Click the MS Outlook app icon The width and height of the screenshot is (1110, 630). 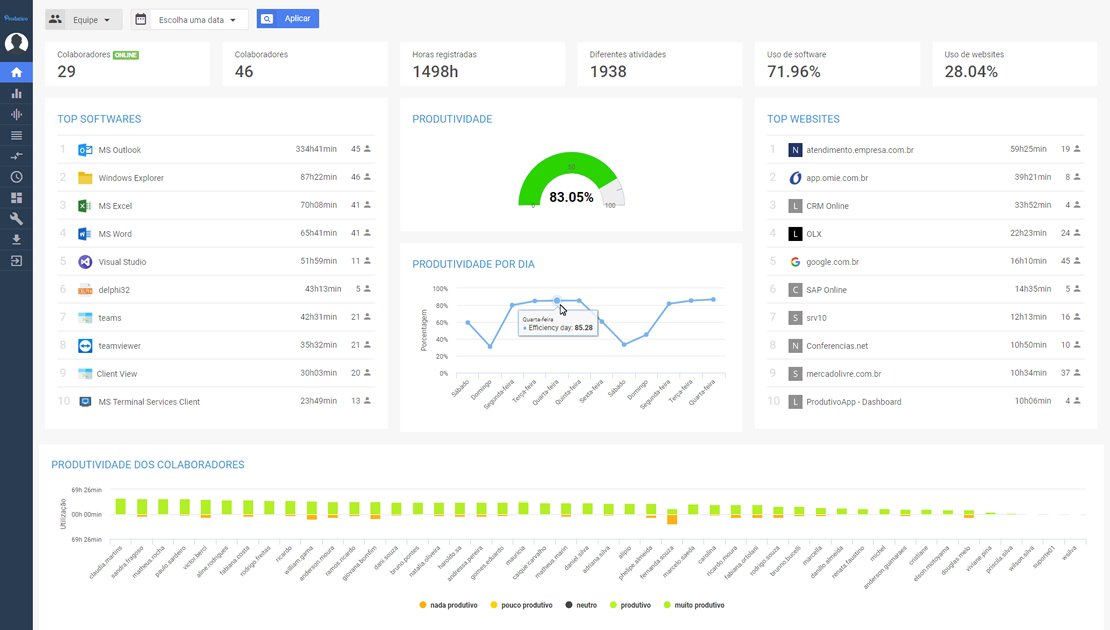click(x=85, y=150)
